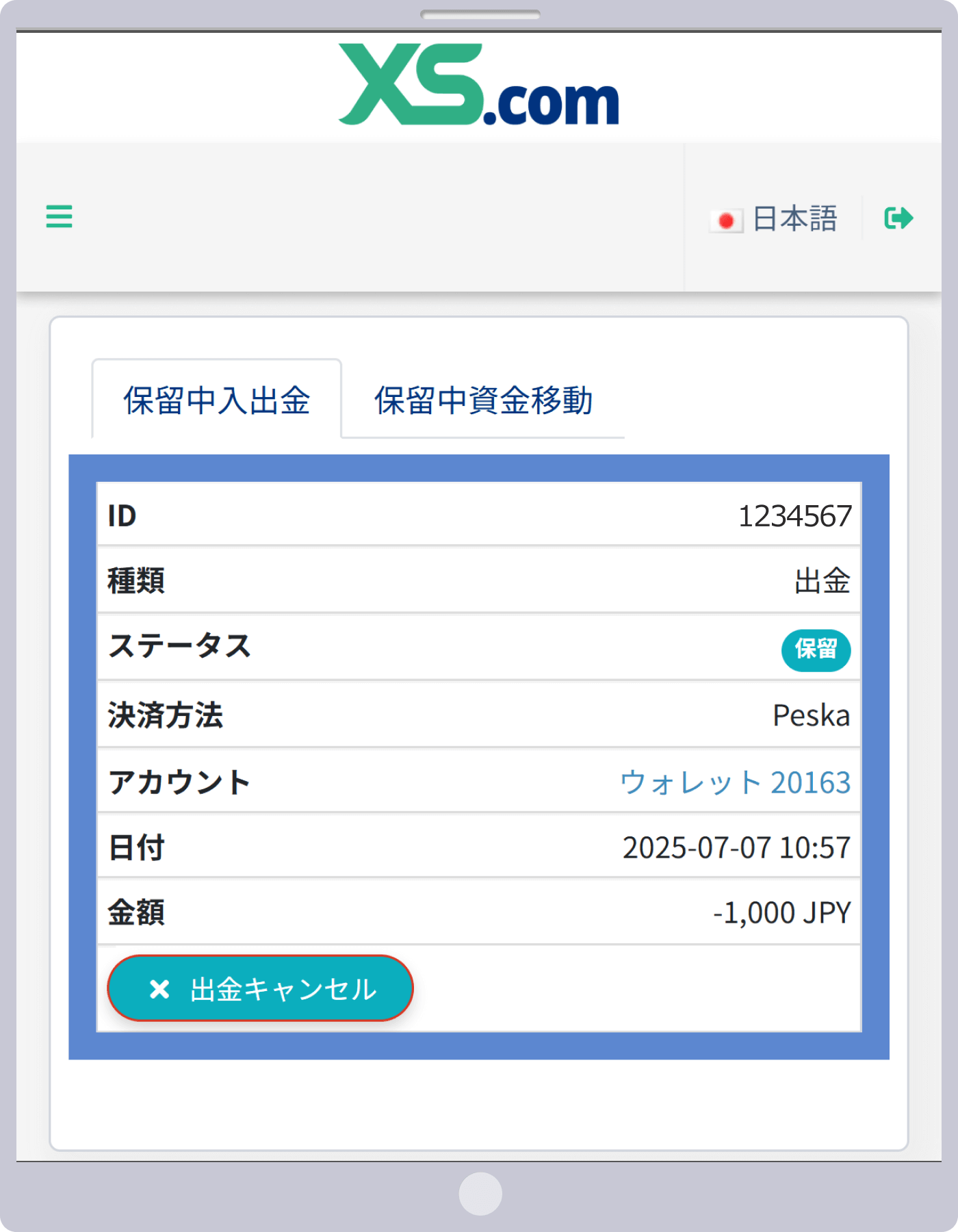
Task: Open the 日本語 language selector
Action: tap(774, 219)
